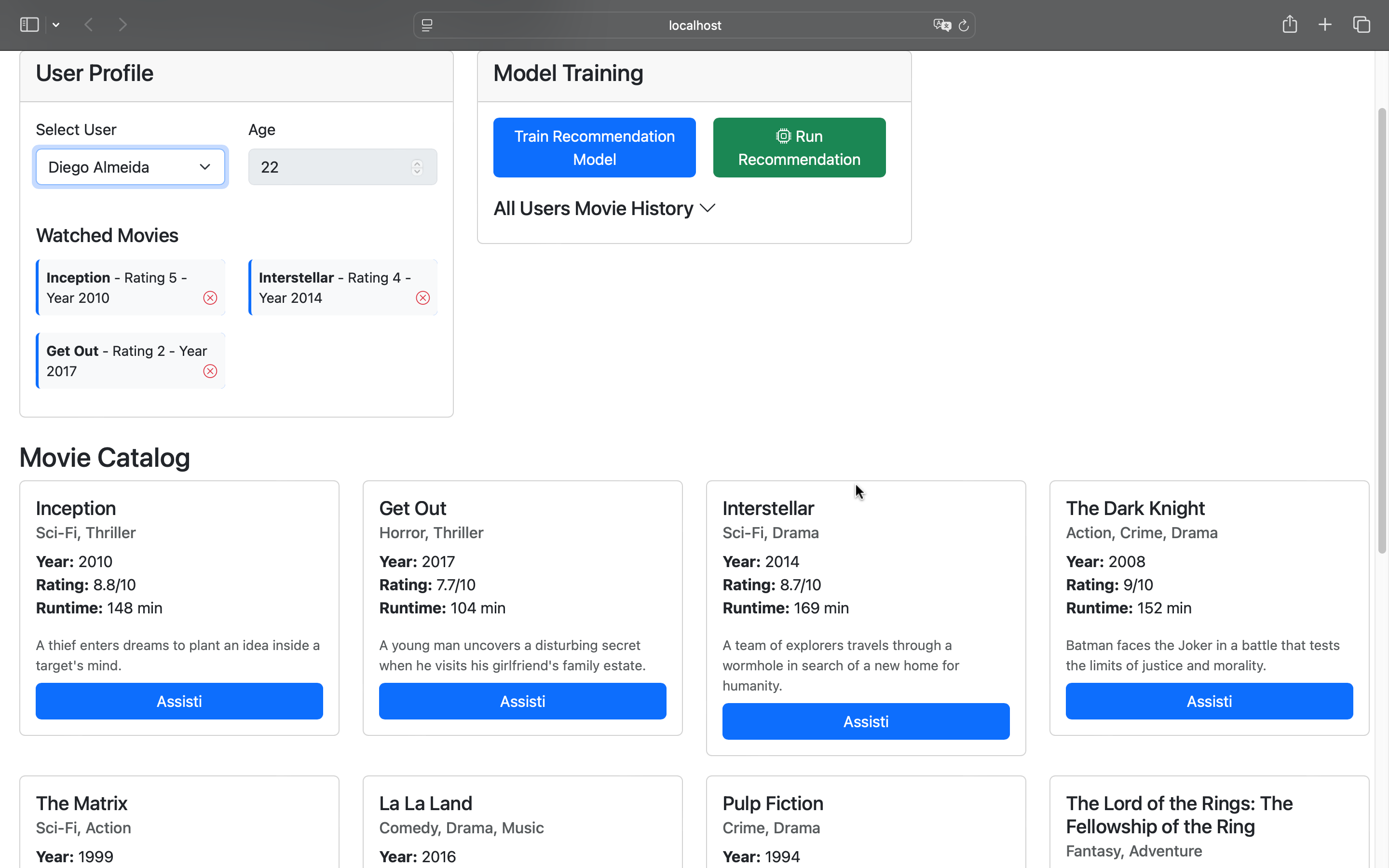Click the "The Matrix" card title
Viewport: 1389px width, 868px height.
click(82, 804)
